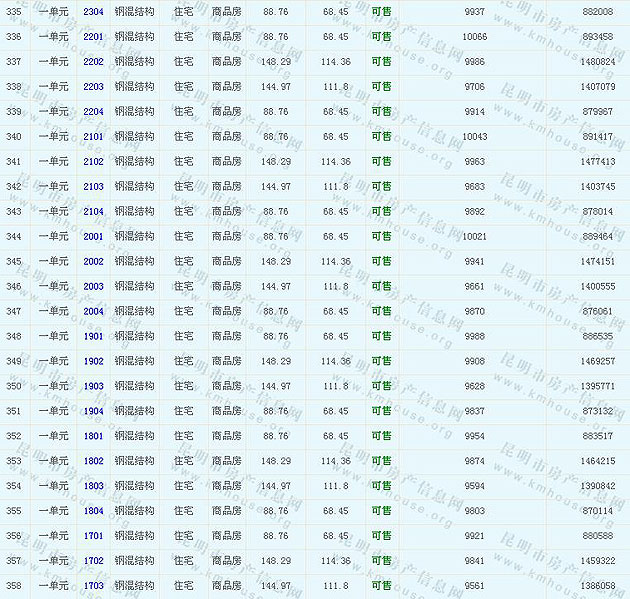The image size is (630, 599).
Task: Open room 2201 details link
Action: tap(93, 36)
